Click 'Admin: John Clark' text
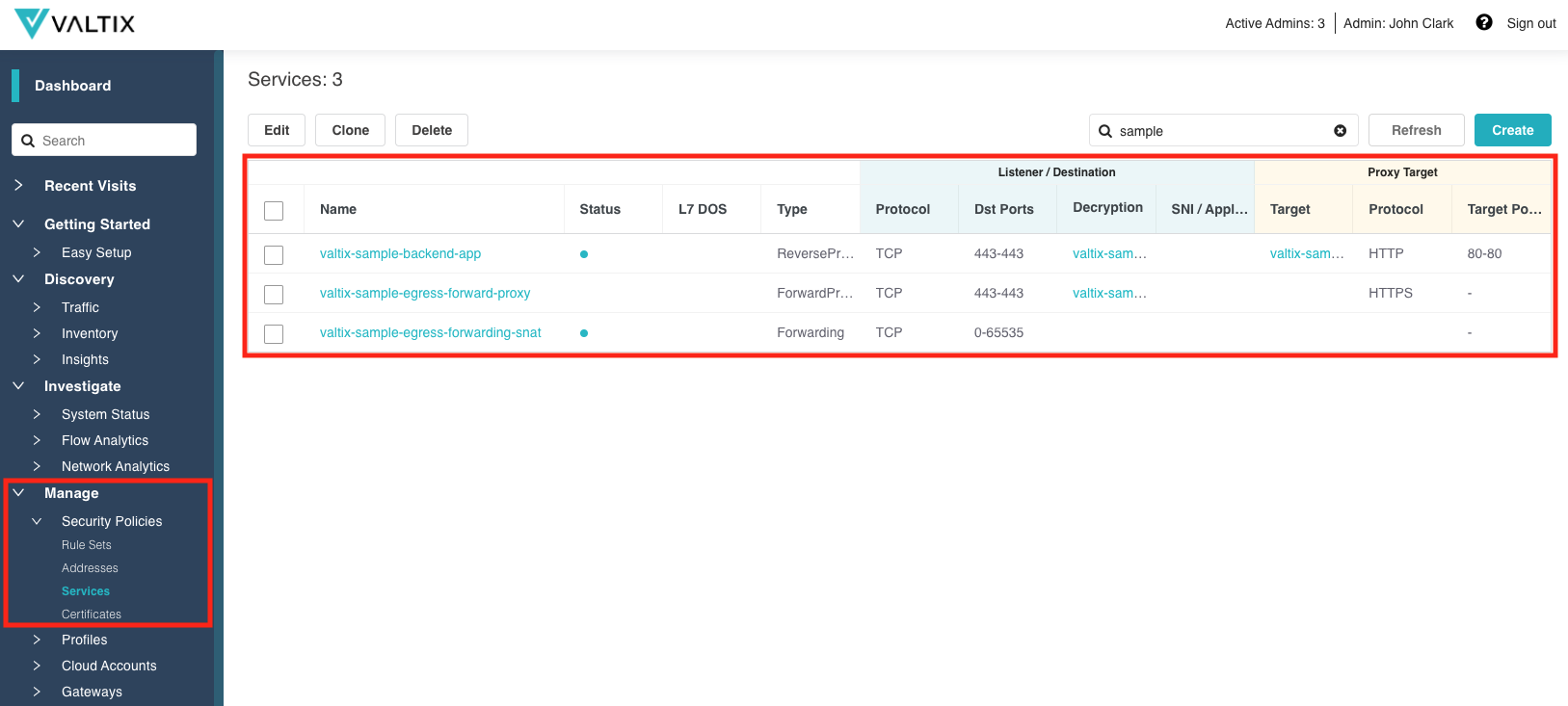Viewport: 1568px width, 706px height. [1398, 23]
